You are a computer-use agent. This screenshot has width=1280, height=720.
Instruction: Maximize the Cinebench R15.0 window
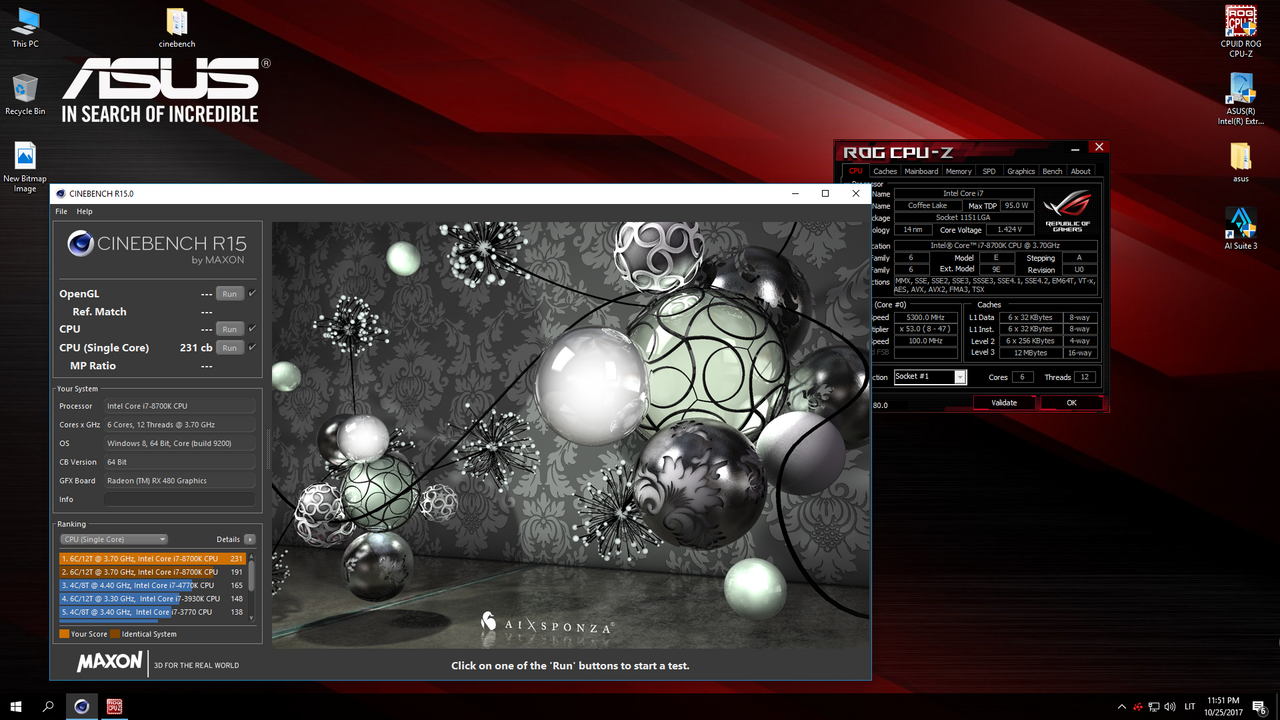click(825, 194)
